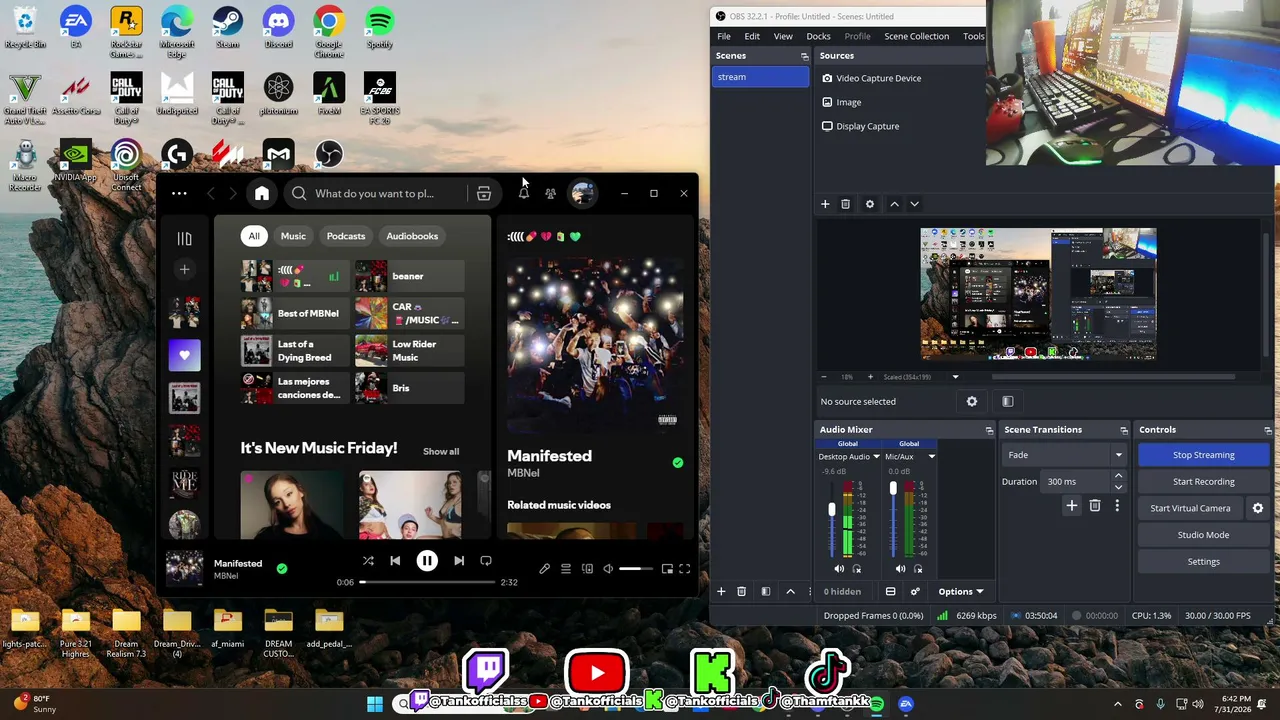The height and width of the screenshot is (720, 1280).
Task: Open the Spotify play queue
Action: [566, 569]
